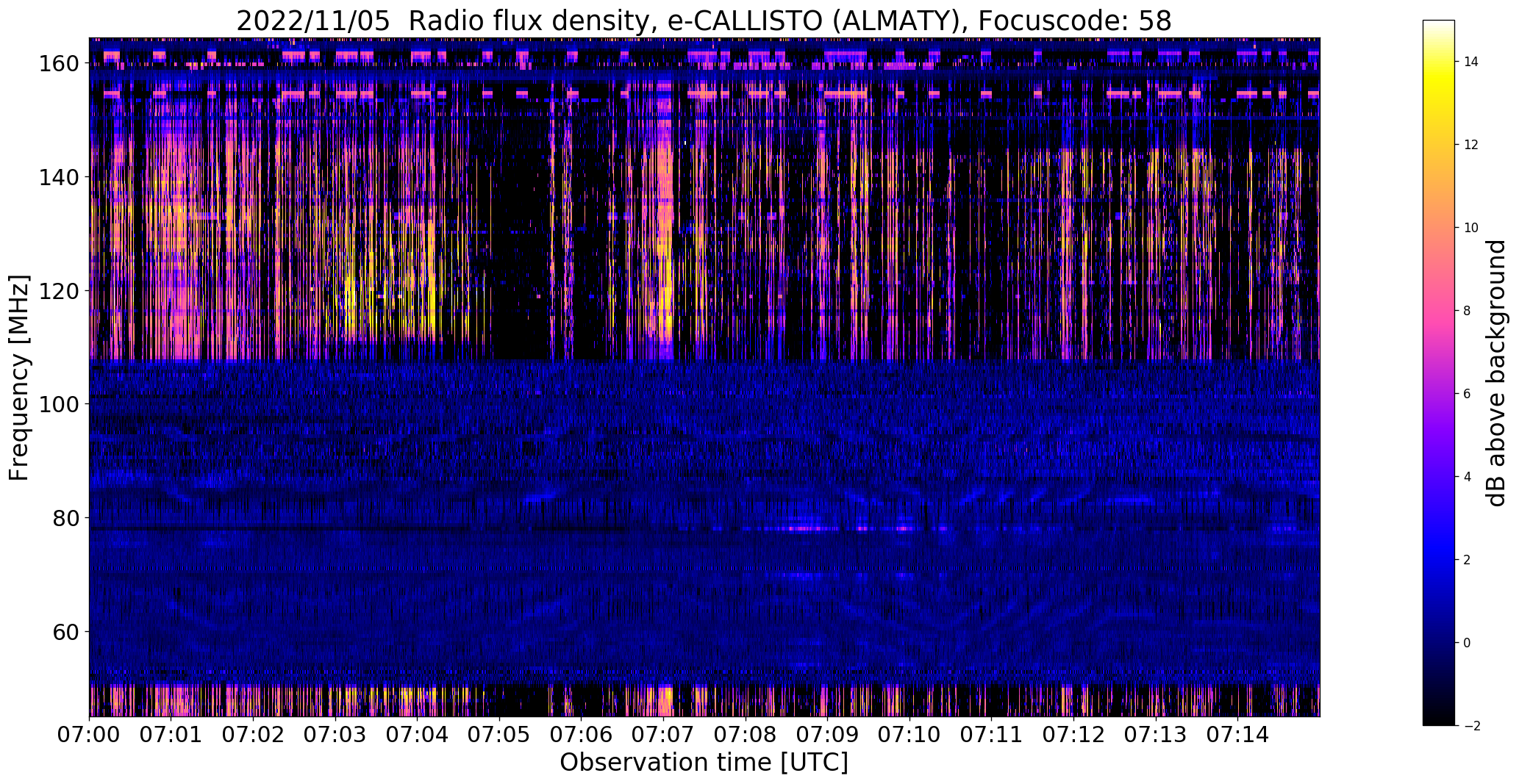Click the 07:03 time tick label
The height and width of the screenshot is (784, 1519).
point(335,735)
